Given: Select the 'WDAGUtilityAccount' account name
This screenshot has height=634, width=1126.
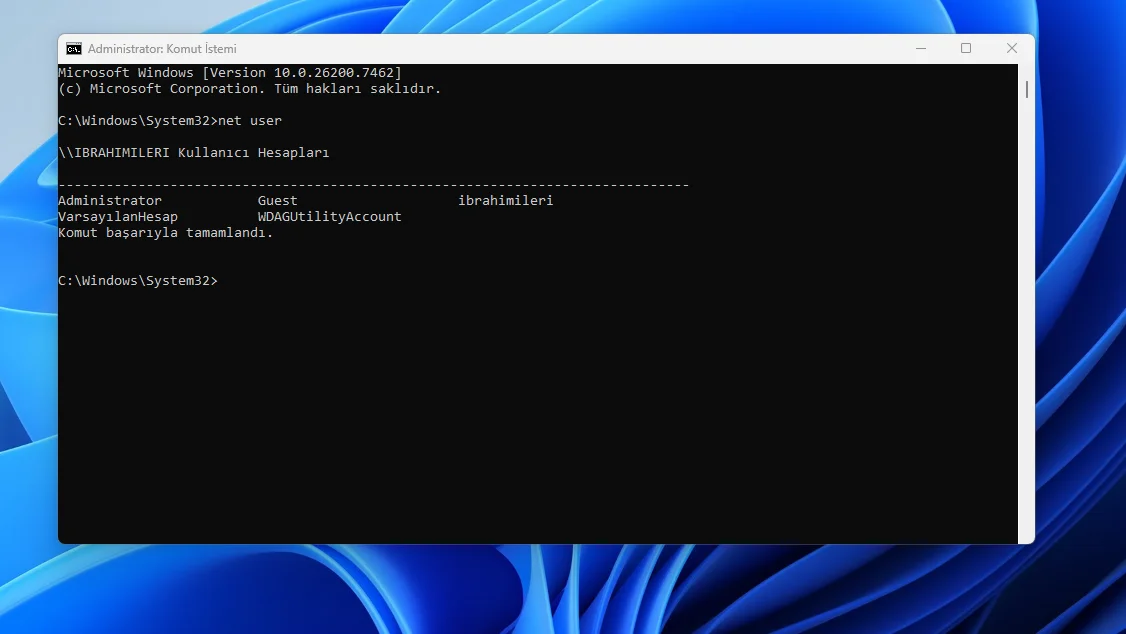Looking at the screenshot, I should coord(330,216).
